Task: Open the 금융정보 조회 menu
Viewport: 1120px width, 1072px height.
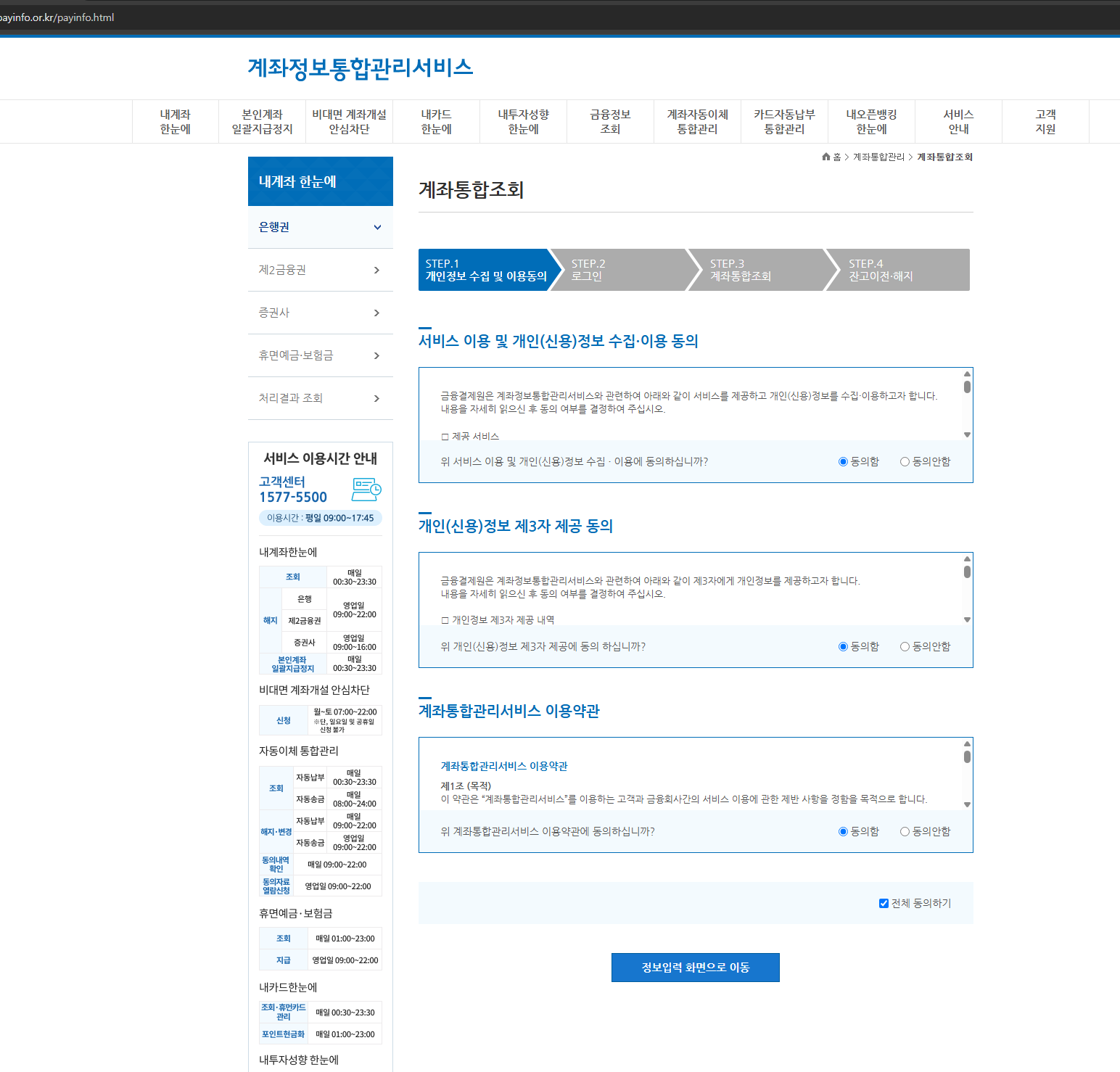Action: [610, 121]
